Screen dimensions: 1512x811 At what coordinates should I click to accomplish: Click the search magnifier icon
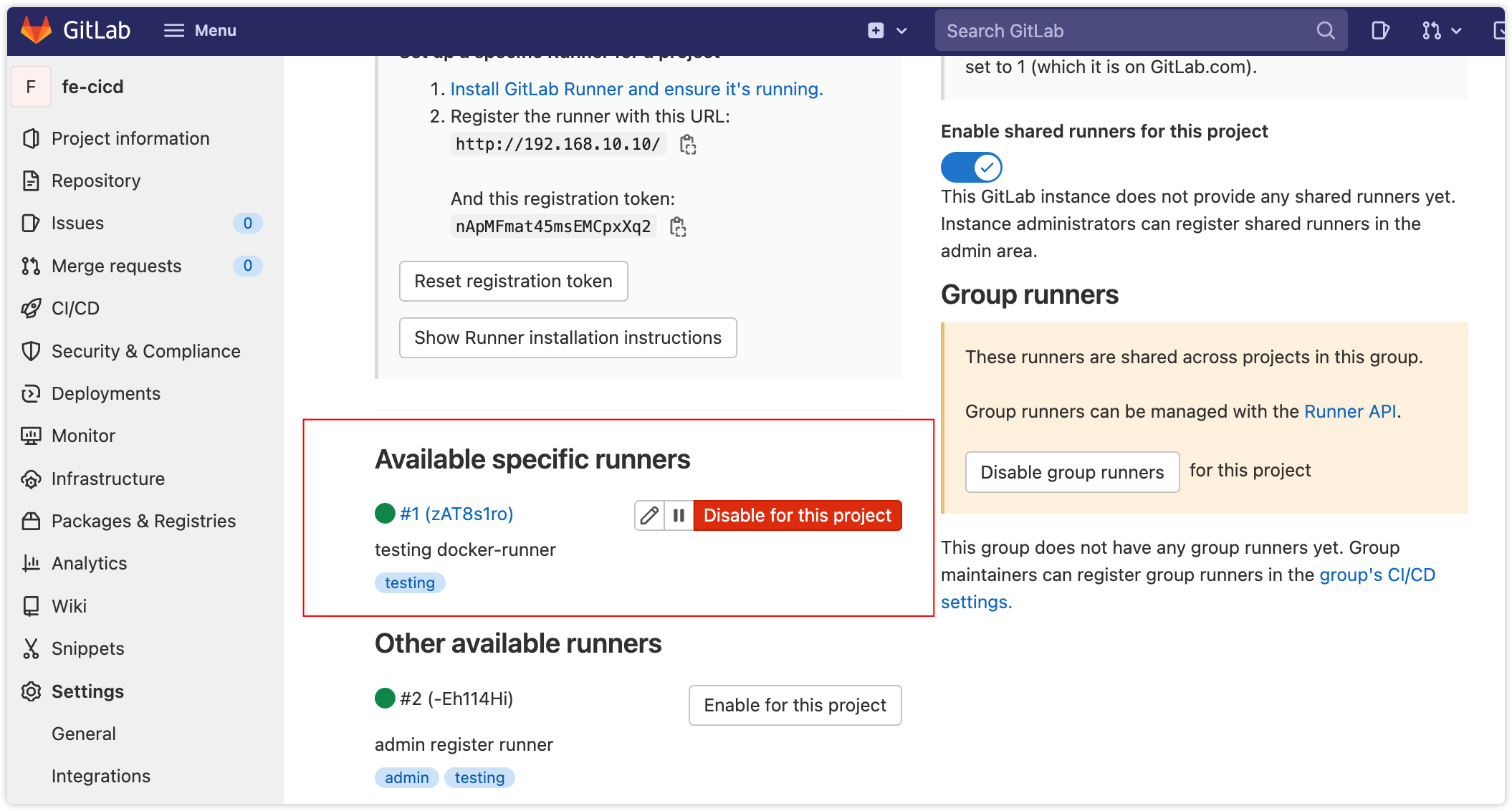(x=1326, y=30)
